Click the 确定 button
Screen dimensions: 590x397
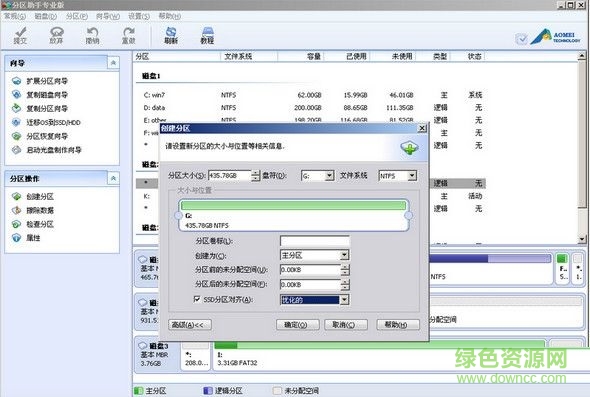(x=298, y=325)
